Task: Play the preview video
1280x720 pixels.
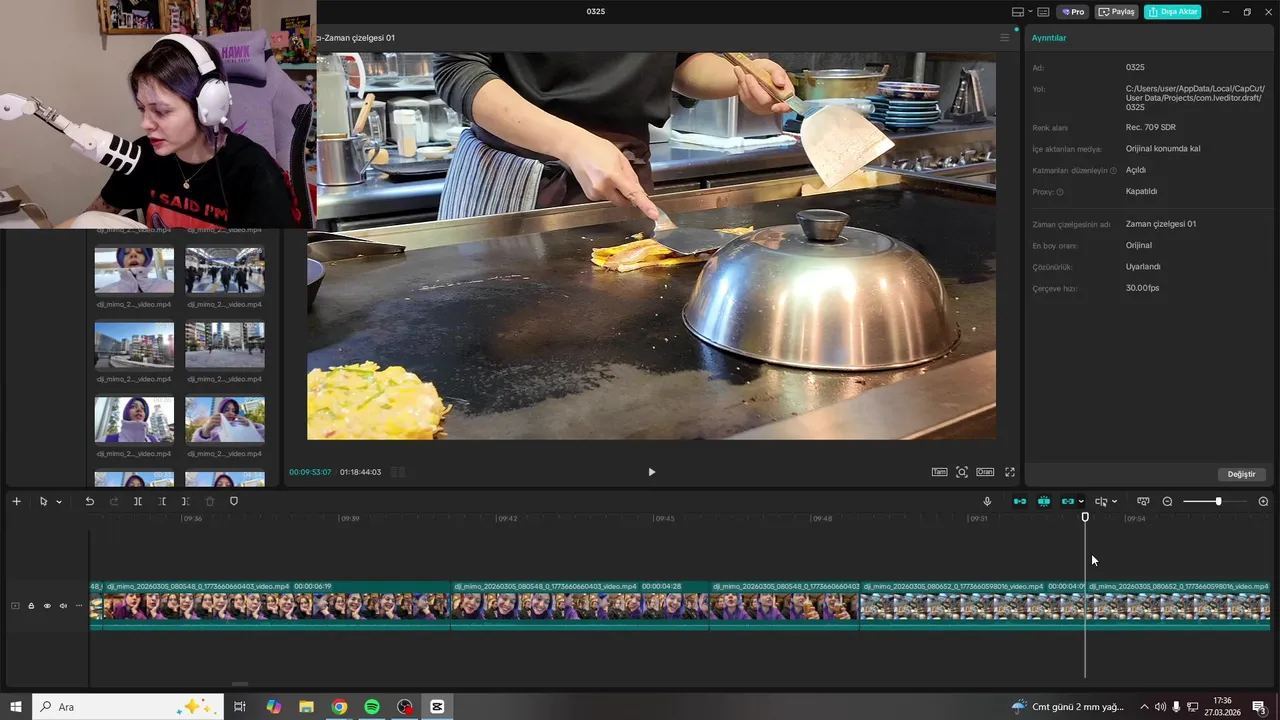Action: click(651, 472)
